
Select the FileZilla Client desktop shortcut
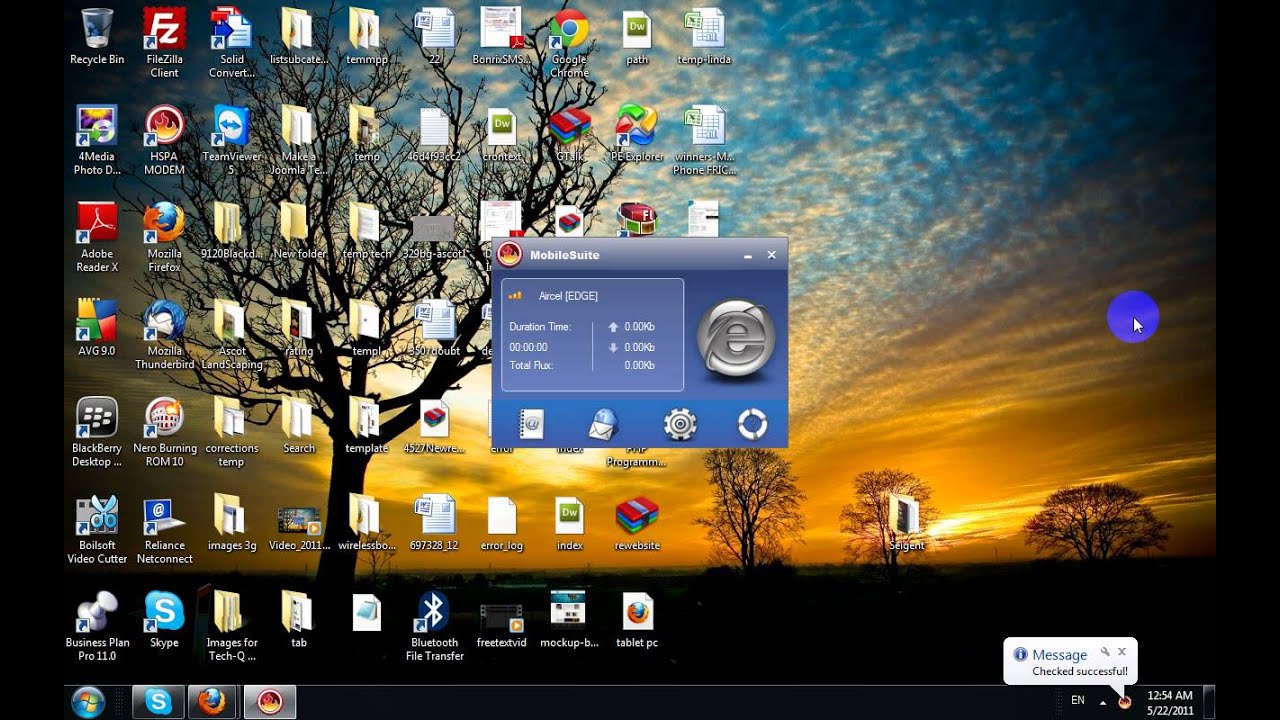click(x=164, y=43)
